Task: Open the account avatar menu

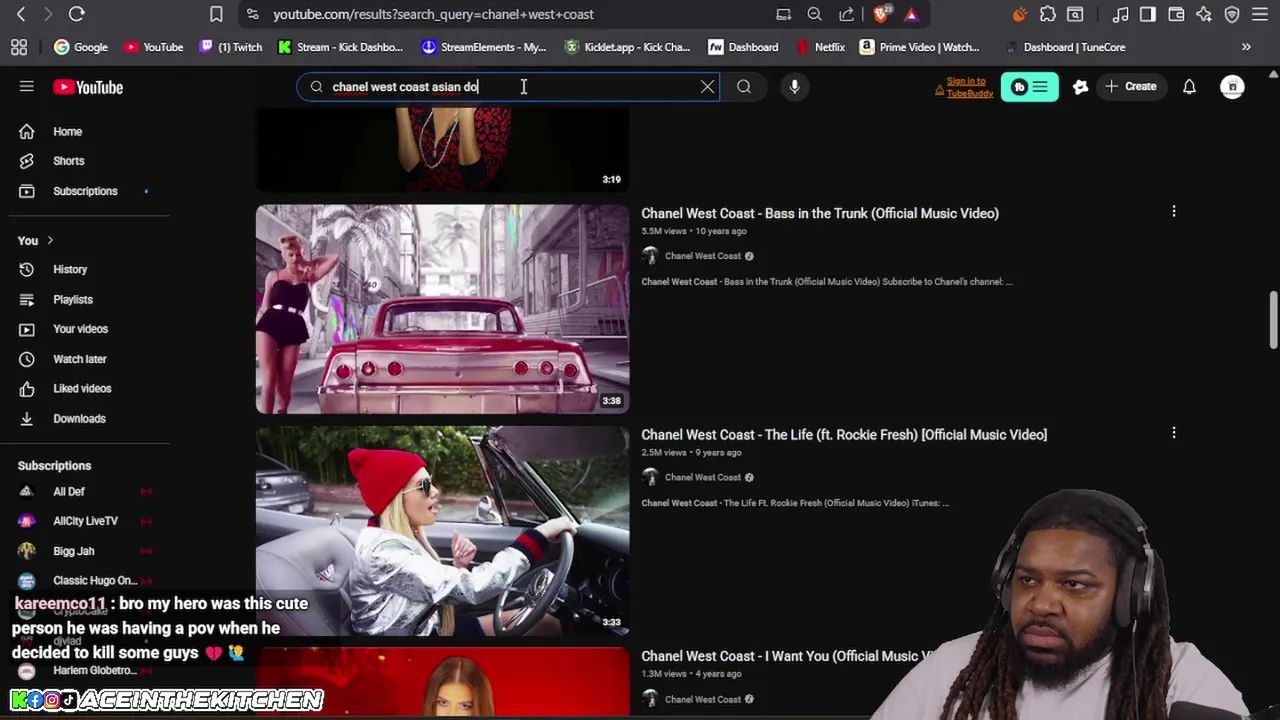Action: click(1232, 87)
